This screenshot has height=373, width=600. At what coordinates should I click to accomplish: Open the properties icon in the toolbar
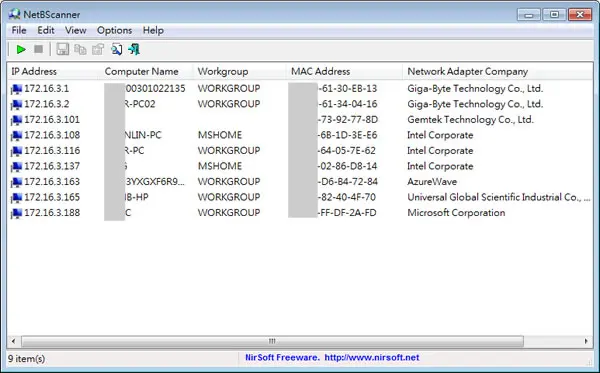click(98, 49)
